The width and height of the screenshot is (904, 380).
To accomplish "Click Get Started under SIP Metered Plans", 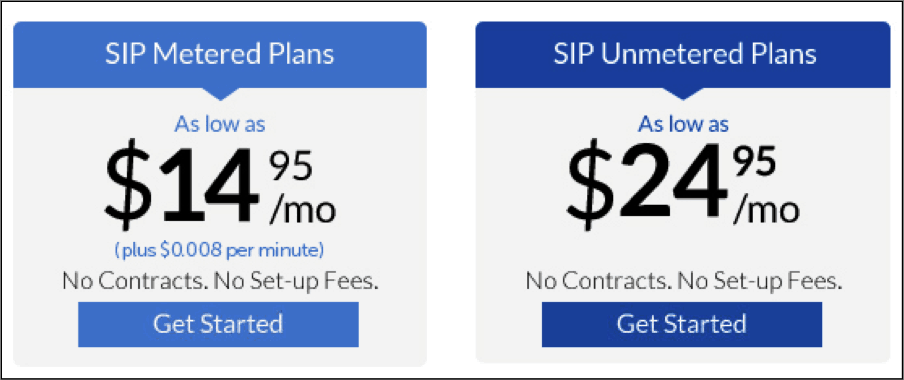I will click(x=218, y=324).
